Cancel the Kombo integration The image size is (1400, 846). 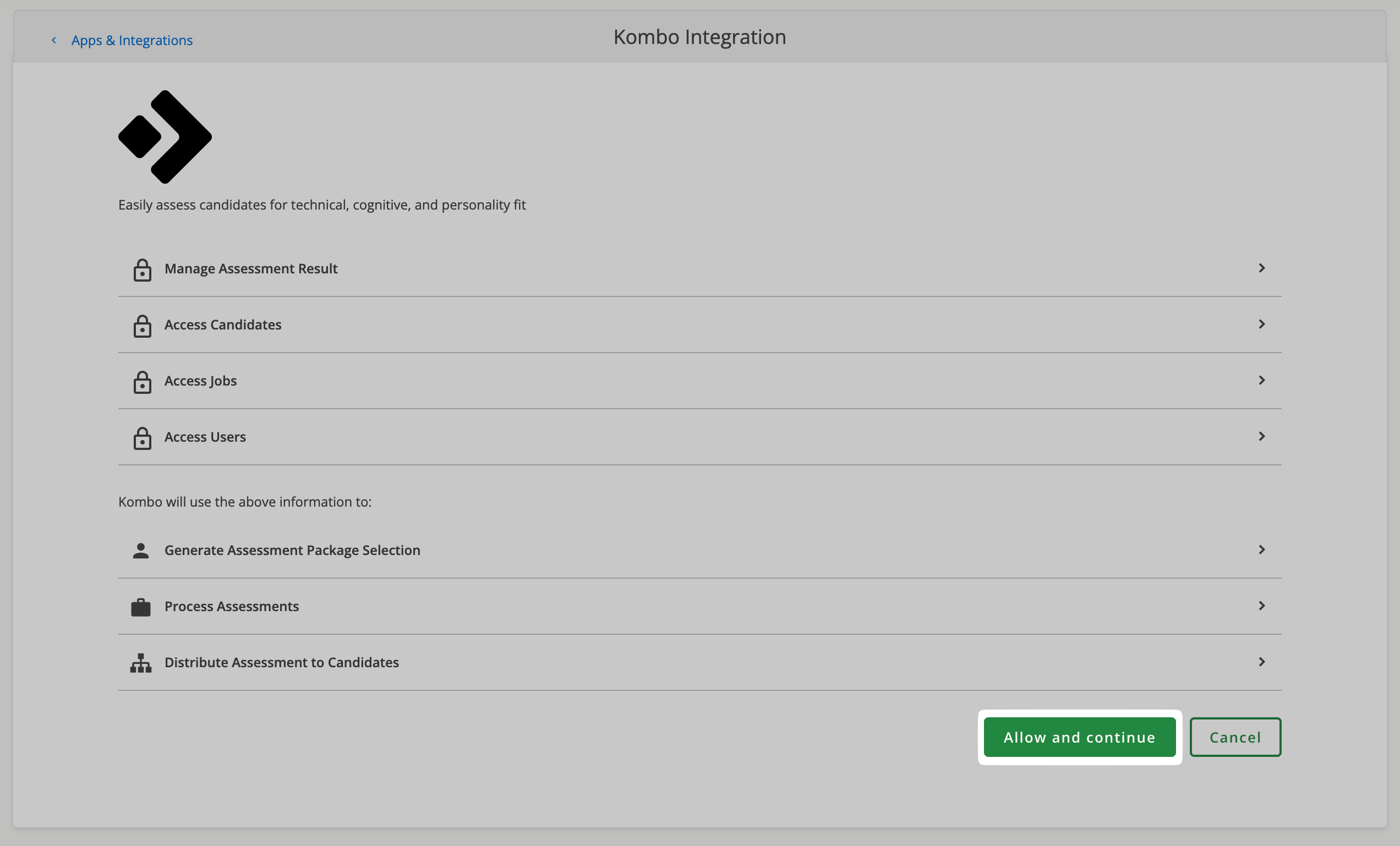click(1235, 737)
